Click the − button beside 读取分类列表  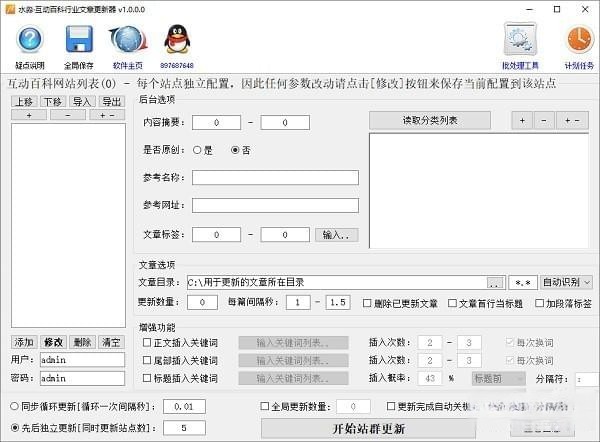pos(544,121)
